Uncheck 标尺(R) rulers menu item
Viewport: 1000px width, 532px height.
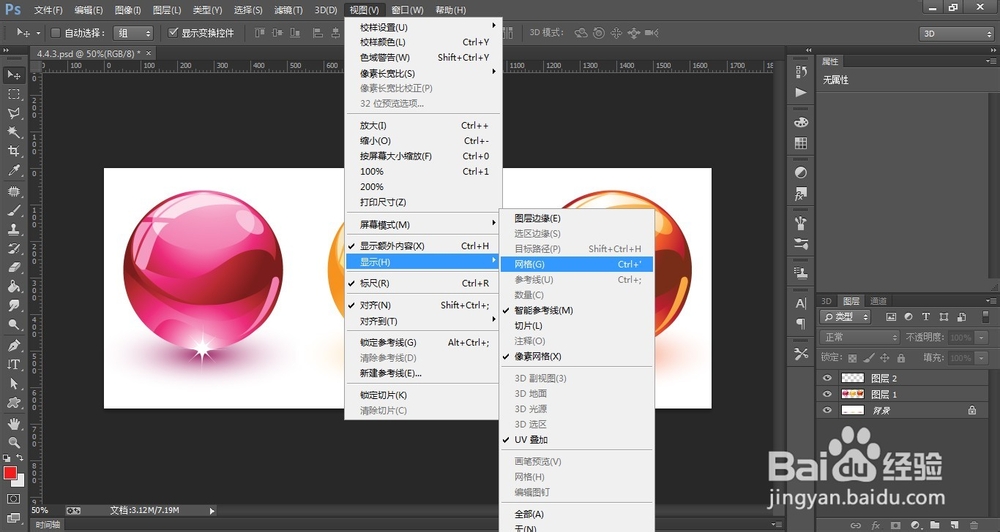tap(423, 283)
